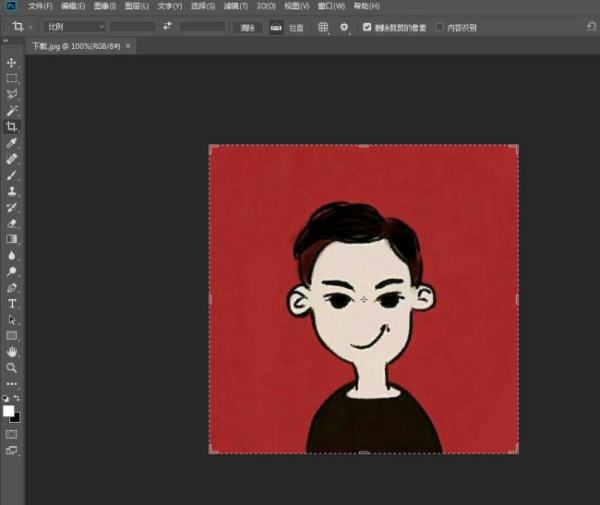Switch to the Hand tool
This screenshot has width=600, height=505.
(x=12, y=352)
